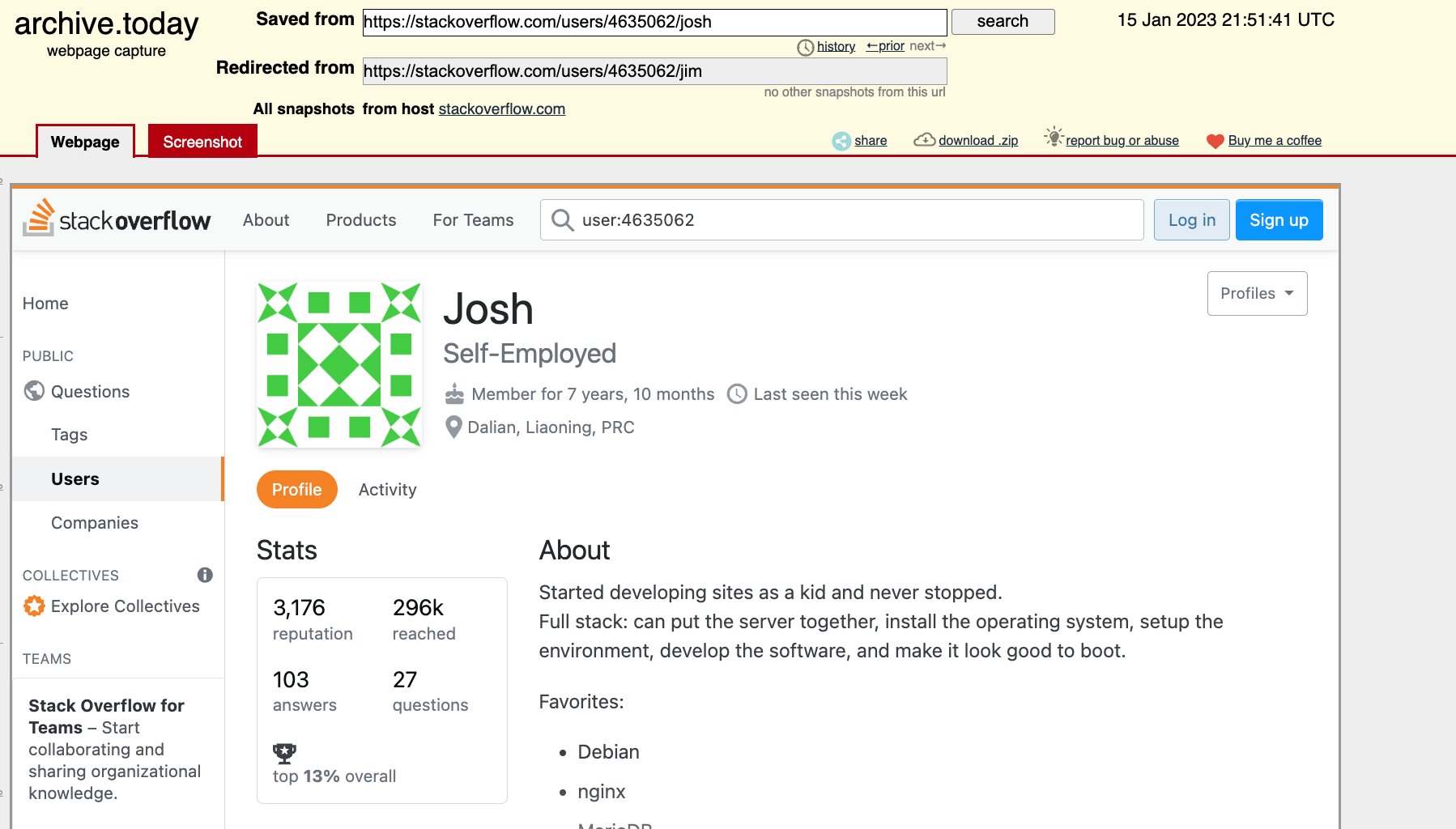Click the 3,176 reputation stat
Image resolution: width=1456 pixels, height=829 pixels.
point(313,619)
